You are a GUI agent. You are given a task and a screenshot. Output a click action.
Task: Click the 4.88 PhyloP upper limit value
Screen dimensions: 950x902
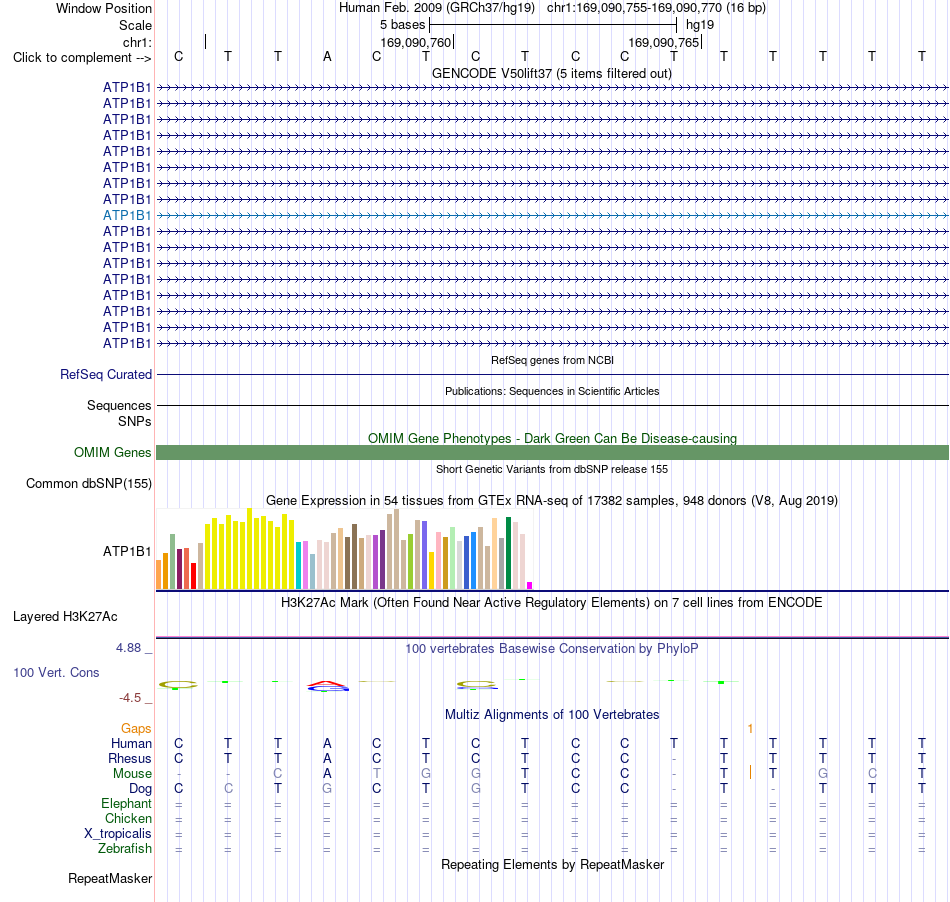tap(128, 648)
